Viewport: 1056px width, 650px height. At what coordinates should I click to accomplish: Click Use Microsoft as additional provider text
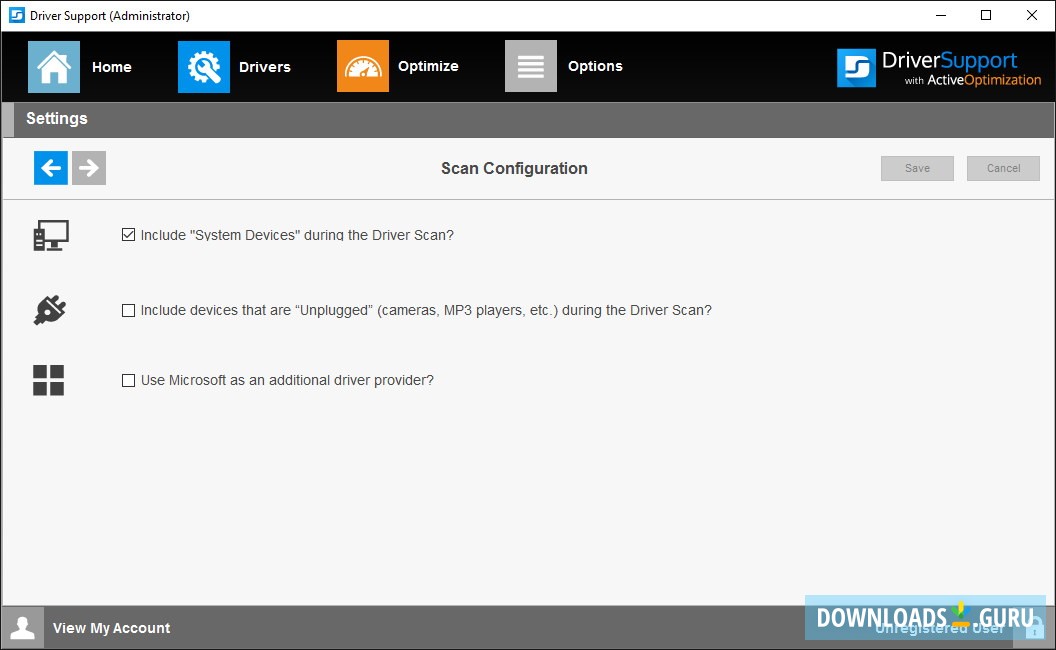[288, 380]
